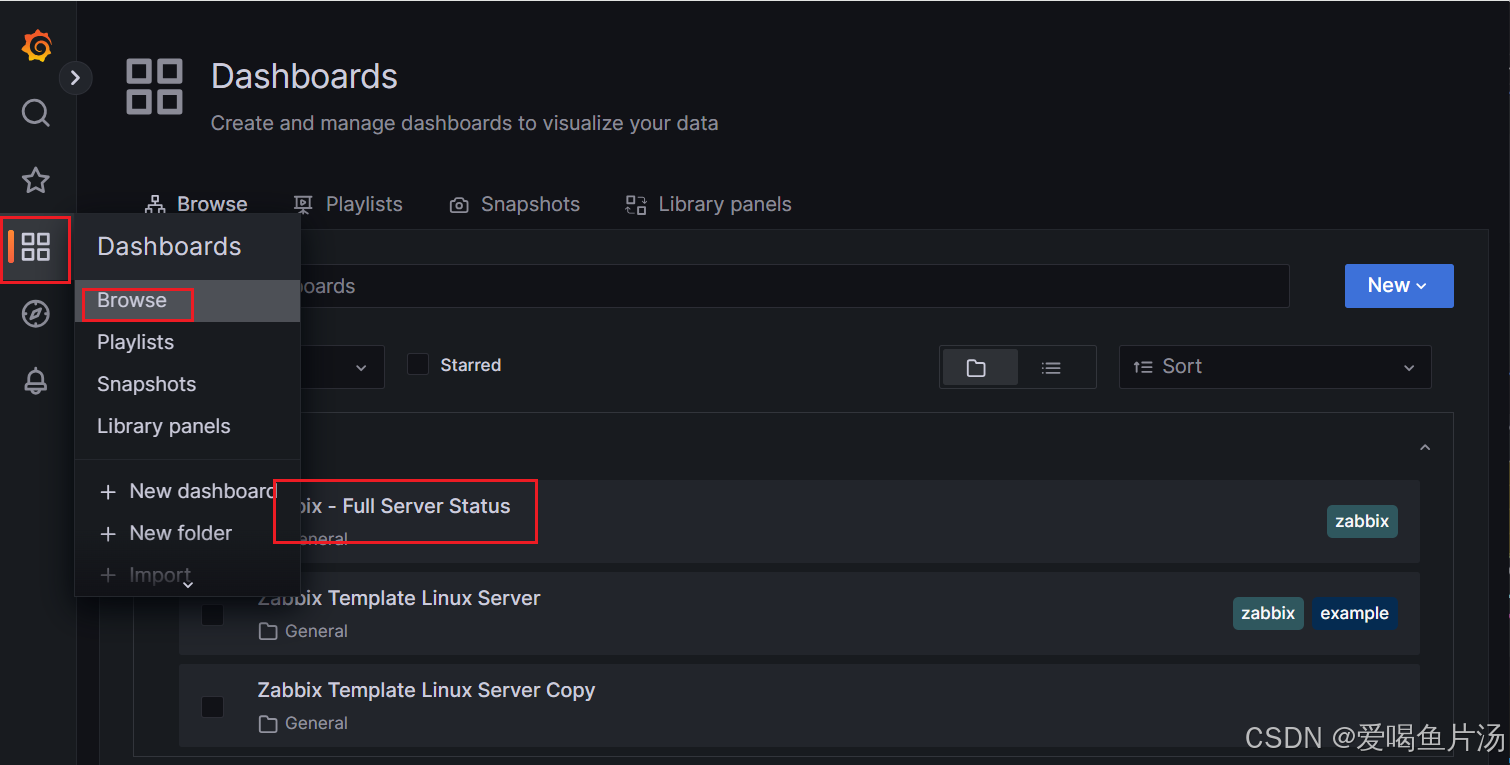Viewport: 1510px width, 765px height.
Task: Click the example tag
Action: click(1354, 613)
